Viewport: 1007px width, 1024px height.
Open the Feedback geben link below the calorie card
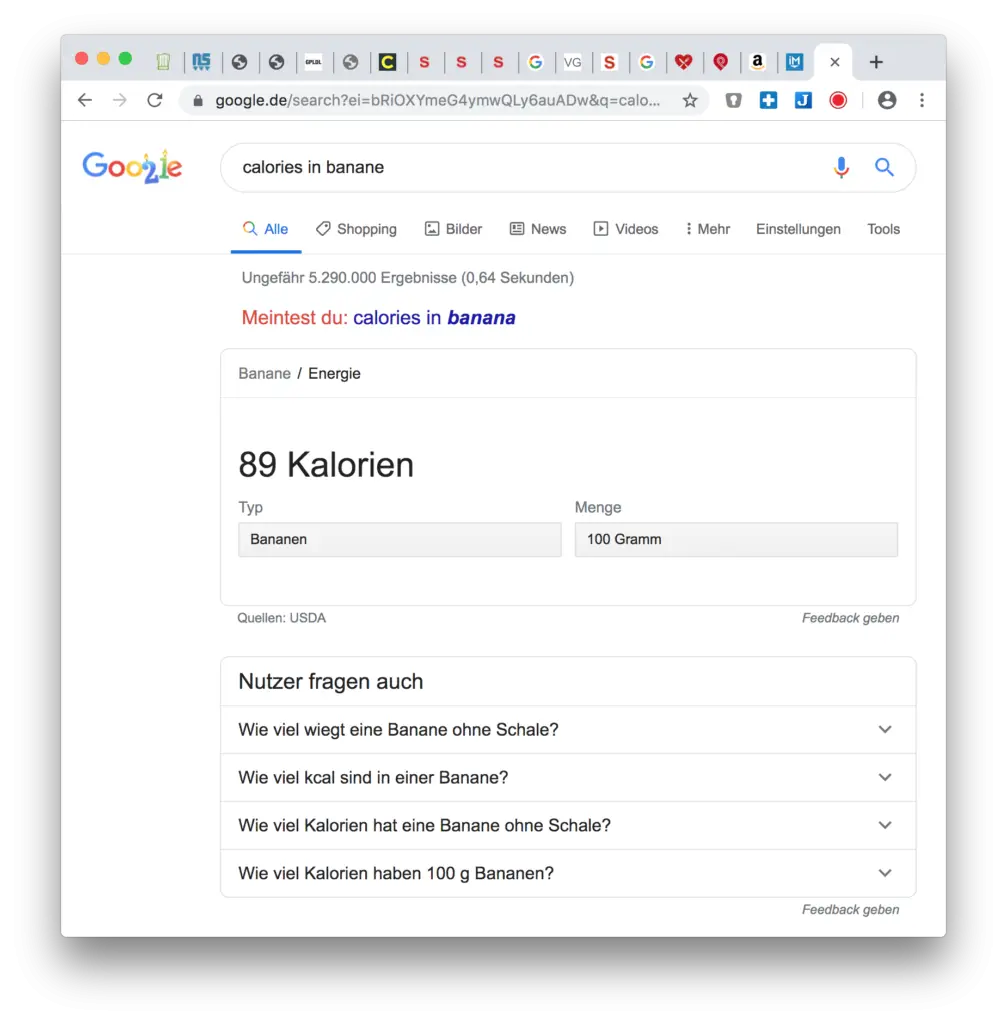point(850,617)
